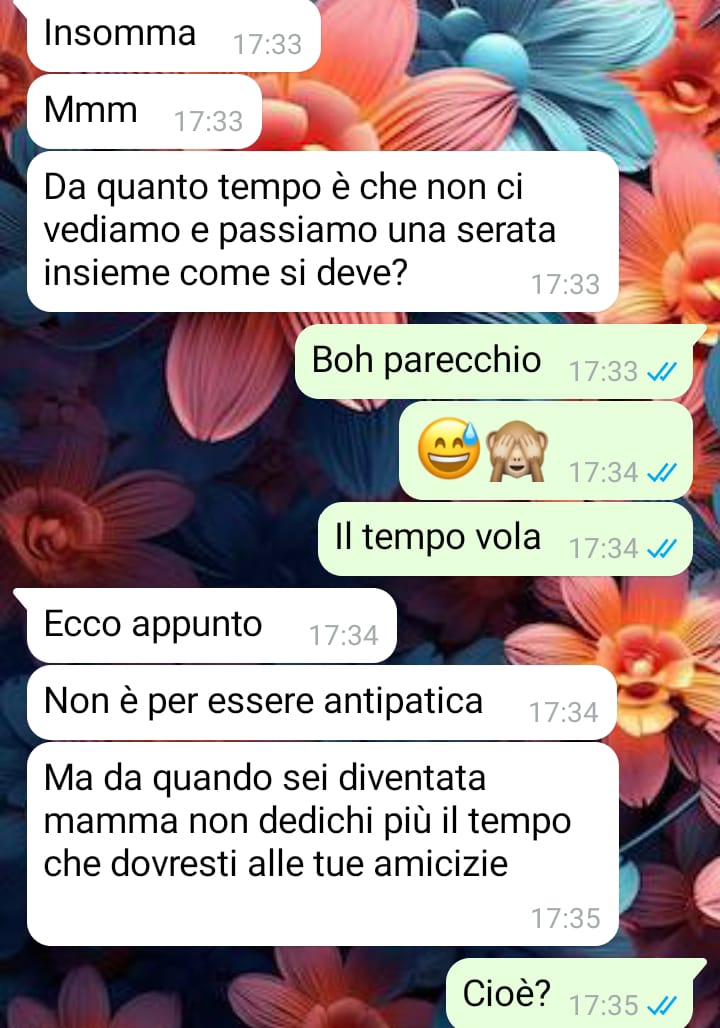The width and height of the screenshot is (720, 1028).
Task: Tap the 17:34 timestamp beside 'Ecco appunto'
Action: click(344, 635)
